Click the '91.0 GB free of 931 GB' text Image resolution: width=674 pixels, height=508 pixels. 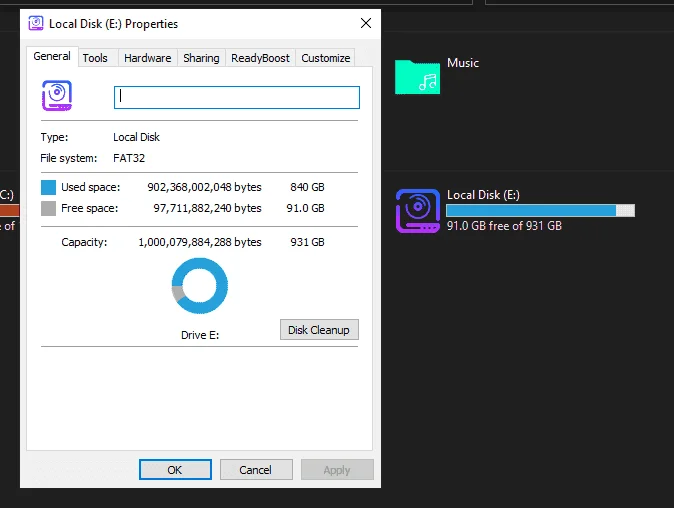(x=504, y=226)
